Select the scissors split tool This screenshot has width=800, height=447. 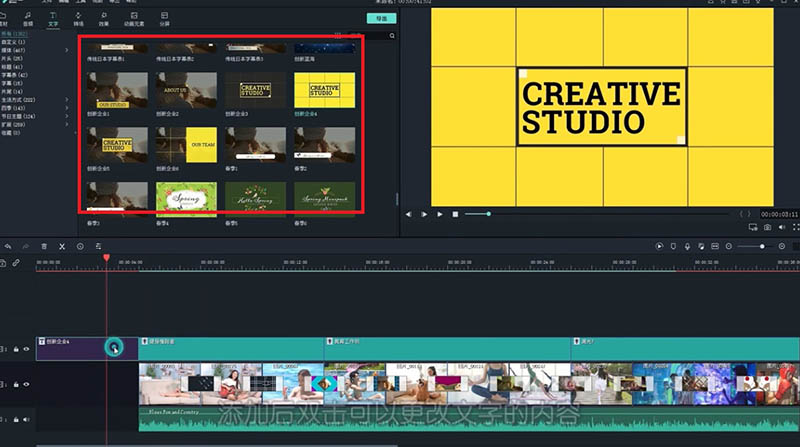pos(62,246)
